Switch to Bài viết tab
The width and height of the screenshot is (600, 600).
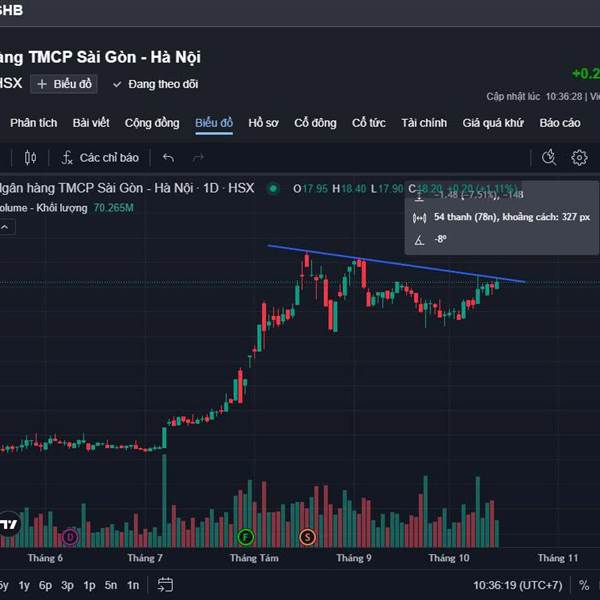click(91, 123)
